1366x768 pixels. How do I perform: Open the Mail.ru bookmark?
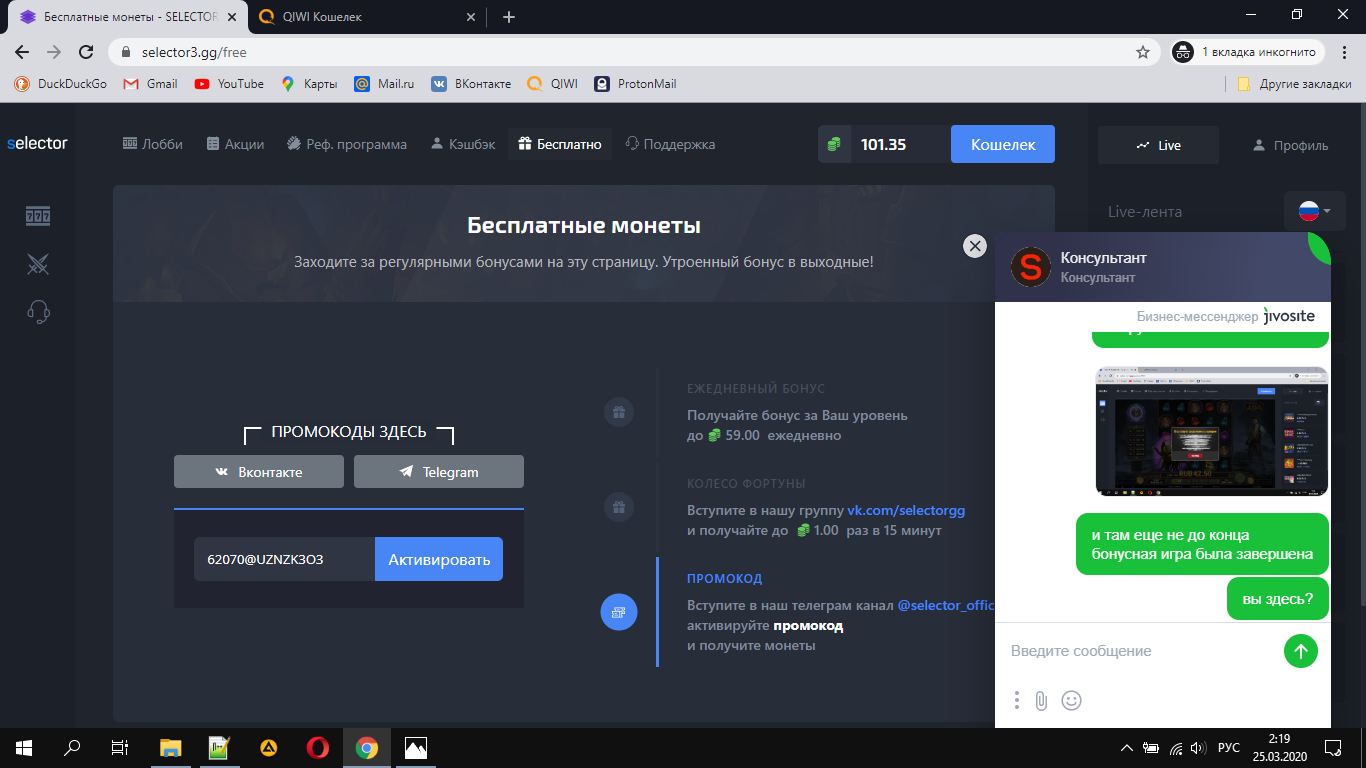click(384, 84)
